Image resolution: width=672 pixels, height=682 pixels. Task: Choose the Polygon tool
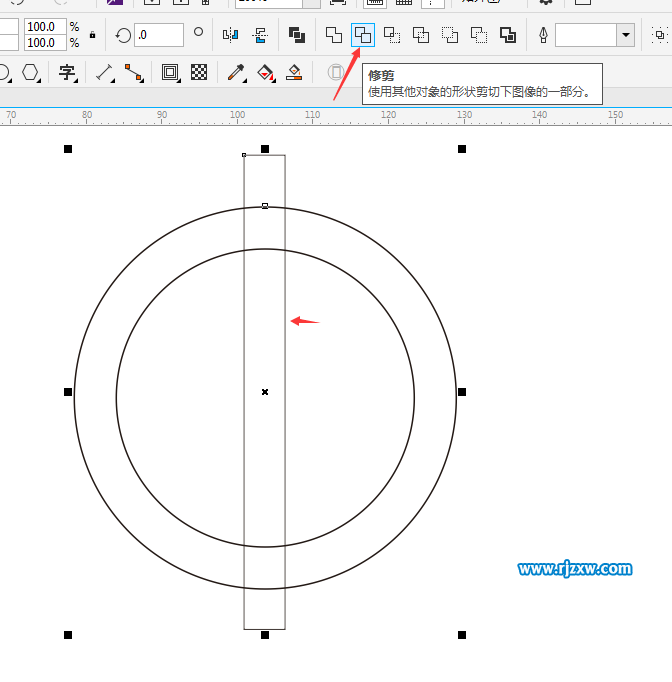(31, 72)
